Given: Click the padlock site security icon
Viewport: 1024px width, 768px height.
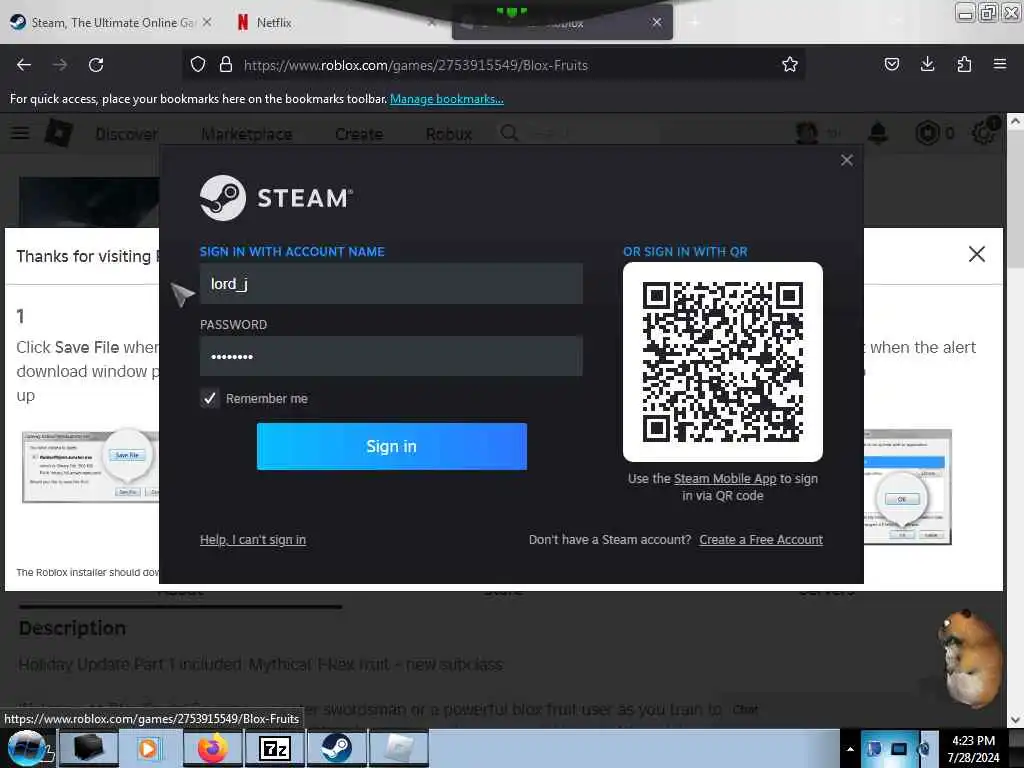Looking at the screenshot, I should coord(226,64).
